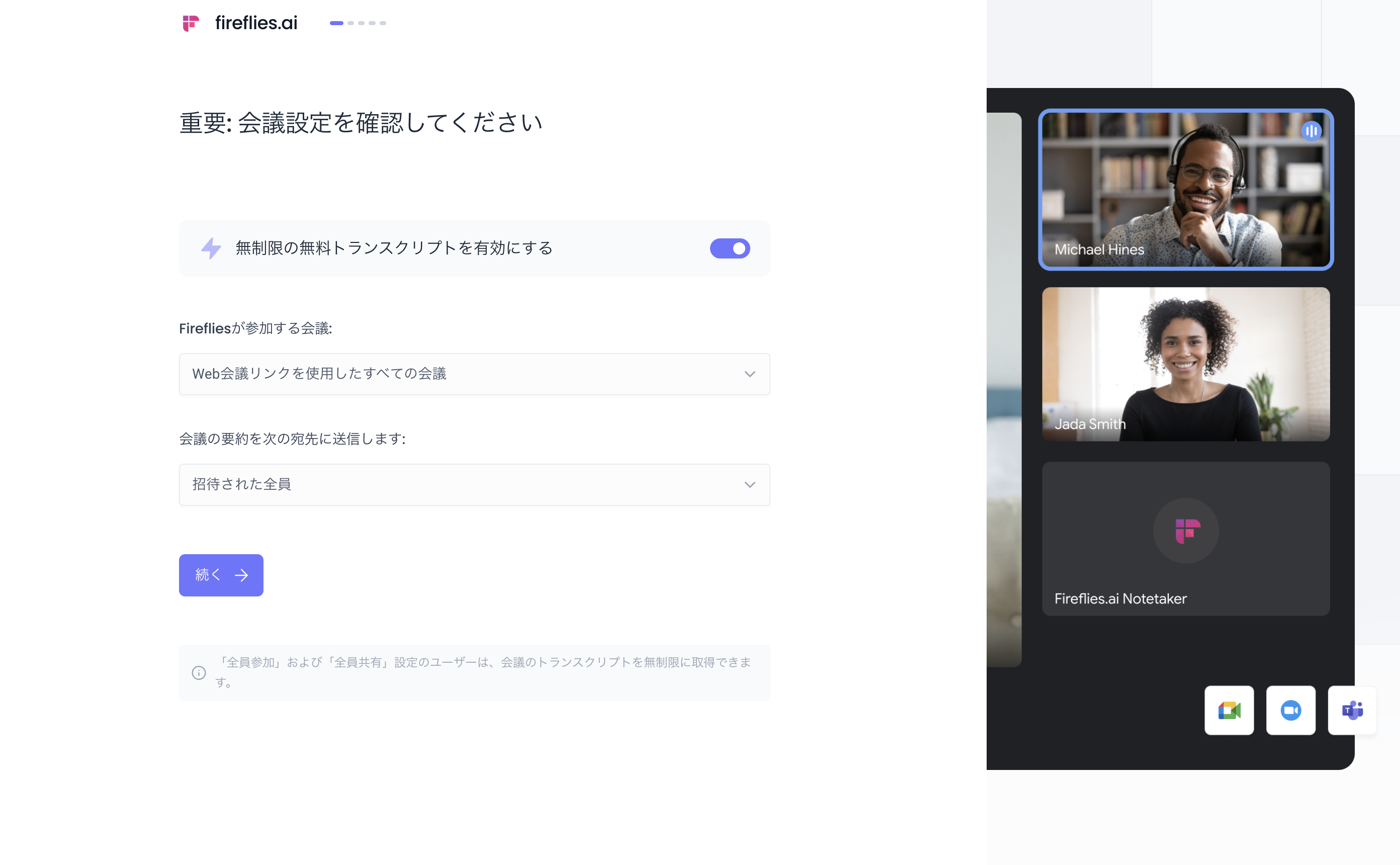Select the Zoom icon
This screenshot has height=865, width=1400.
pos(1291,711)
